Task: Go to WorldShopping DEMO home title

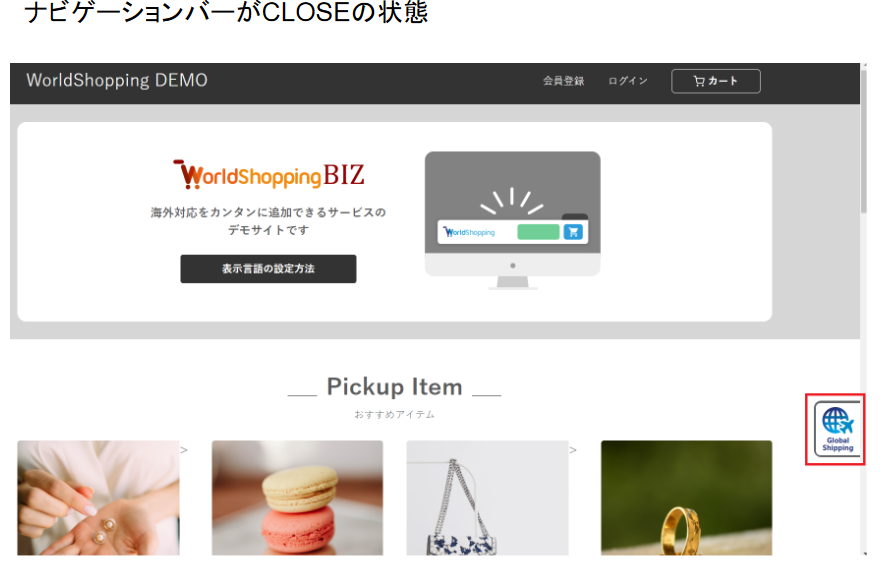Action: (117, 80)
